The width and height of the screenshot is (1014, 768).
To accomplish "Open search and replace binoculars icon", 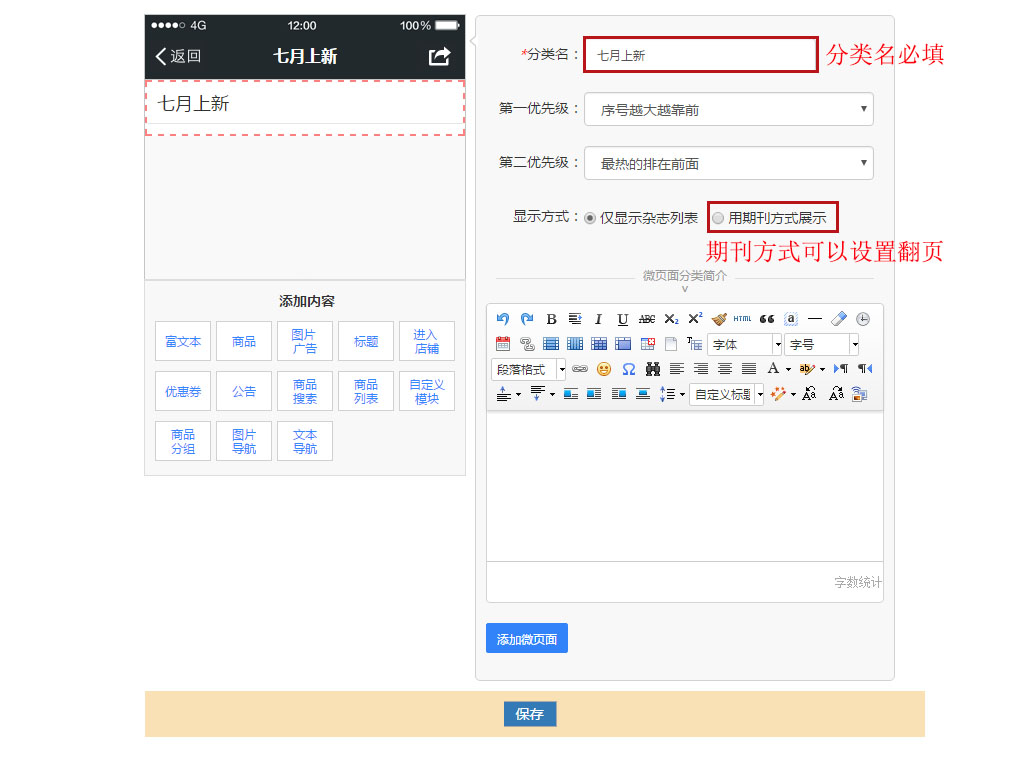I will coord(653,369).
